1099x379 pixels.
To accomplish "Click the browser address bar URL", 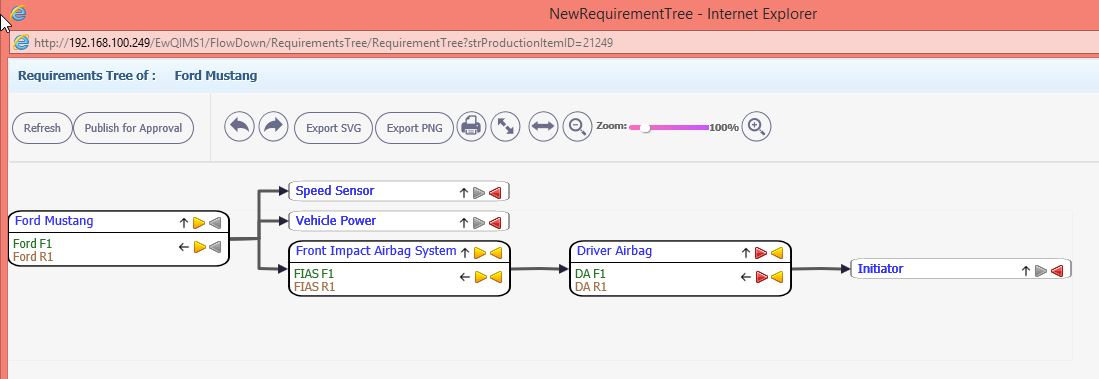I will coord(323,43).
